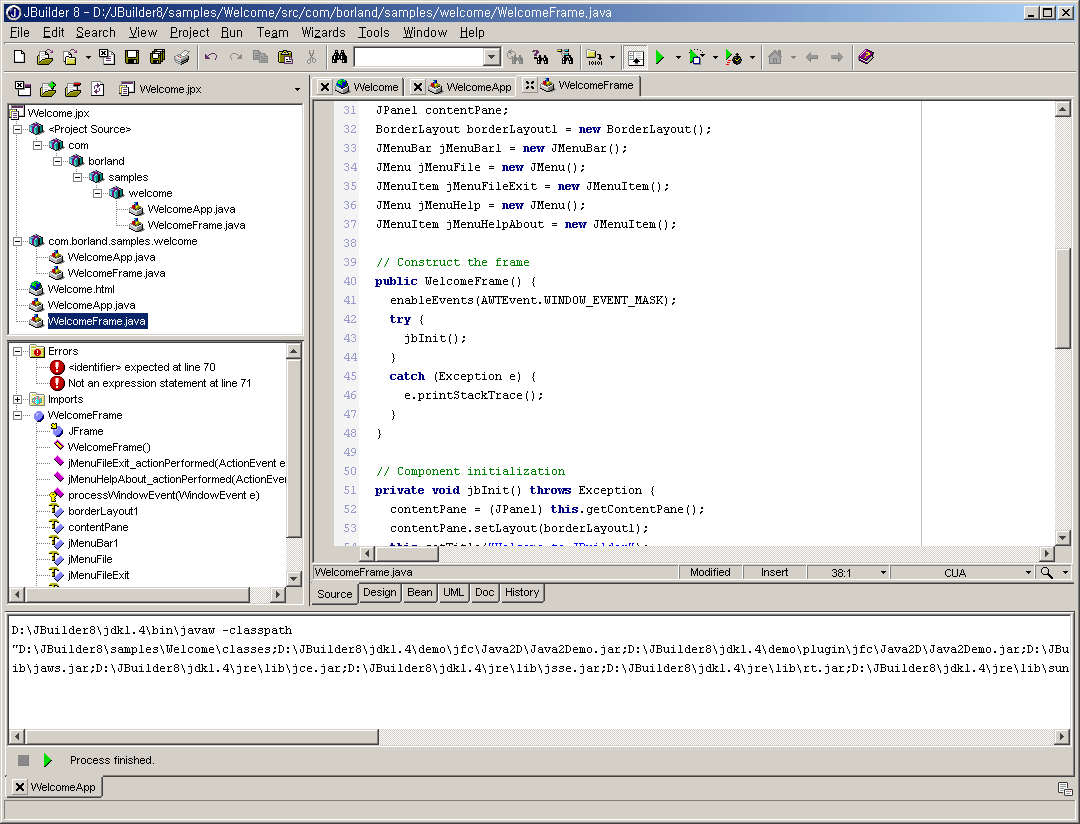Rerun process using message pane green arrow
The width and height of the screenshot is (1080, 824).
[x=47, y=760]
